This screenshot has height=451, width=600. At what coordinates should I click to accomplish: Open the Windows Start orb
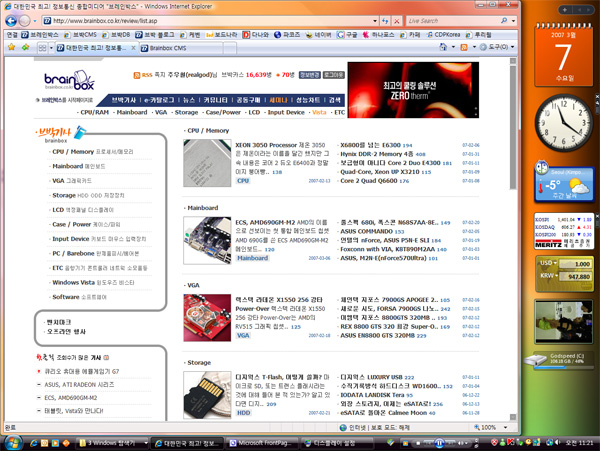tap(13, 443)
